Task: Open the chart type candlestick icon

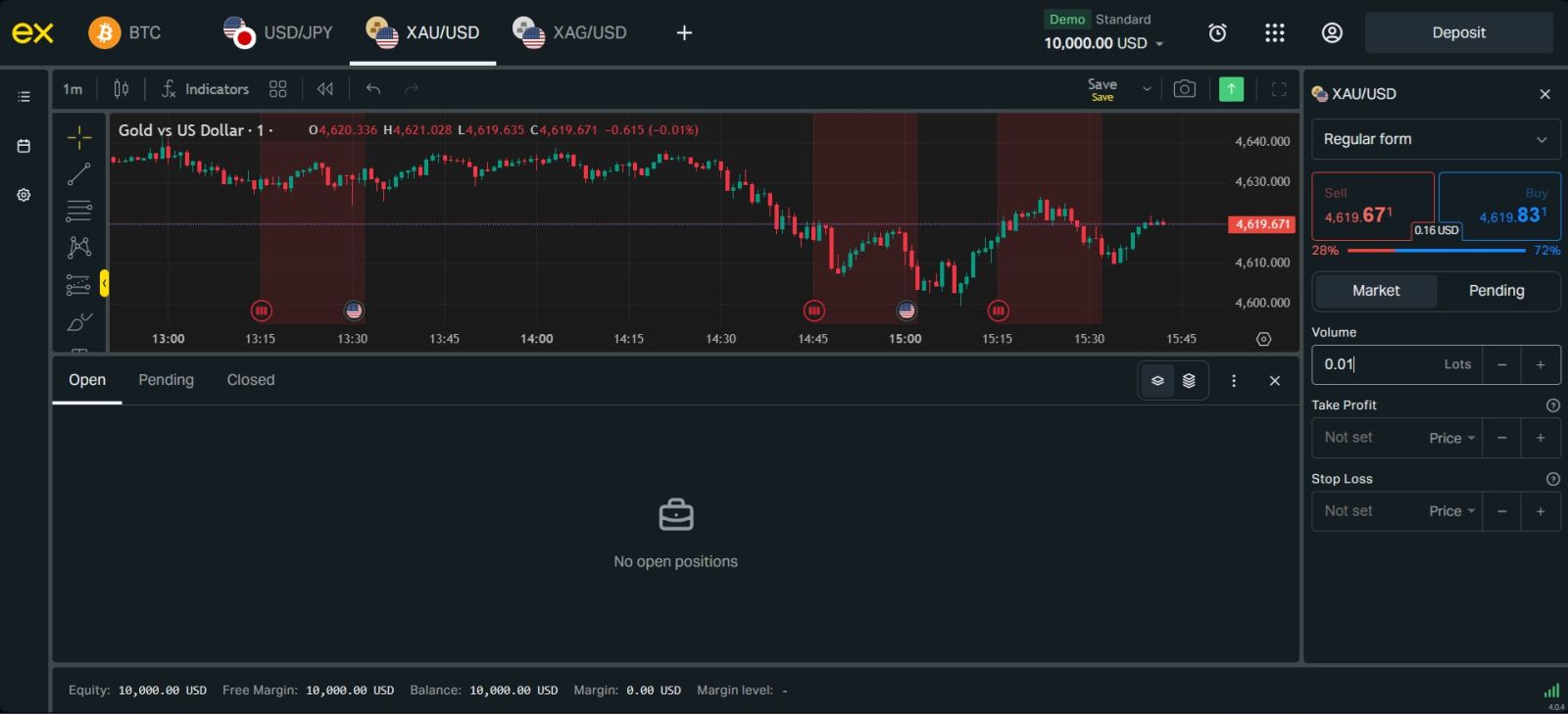Action: click(122, 89)
